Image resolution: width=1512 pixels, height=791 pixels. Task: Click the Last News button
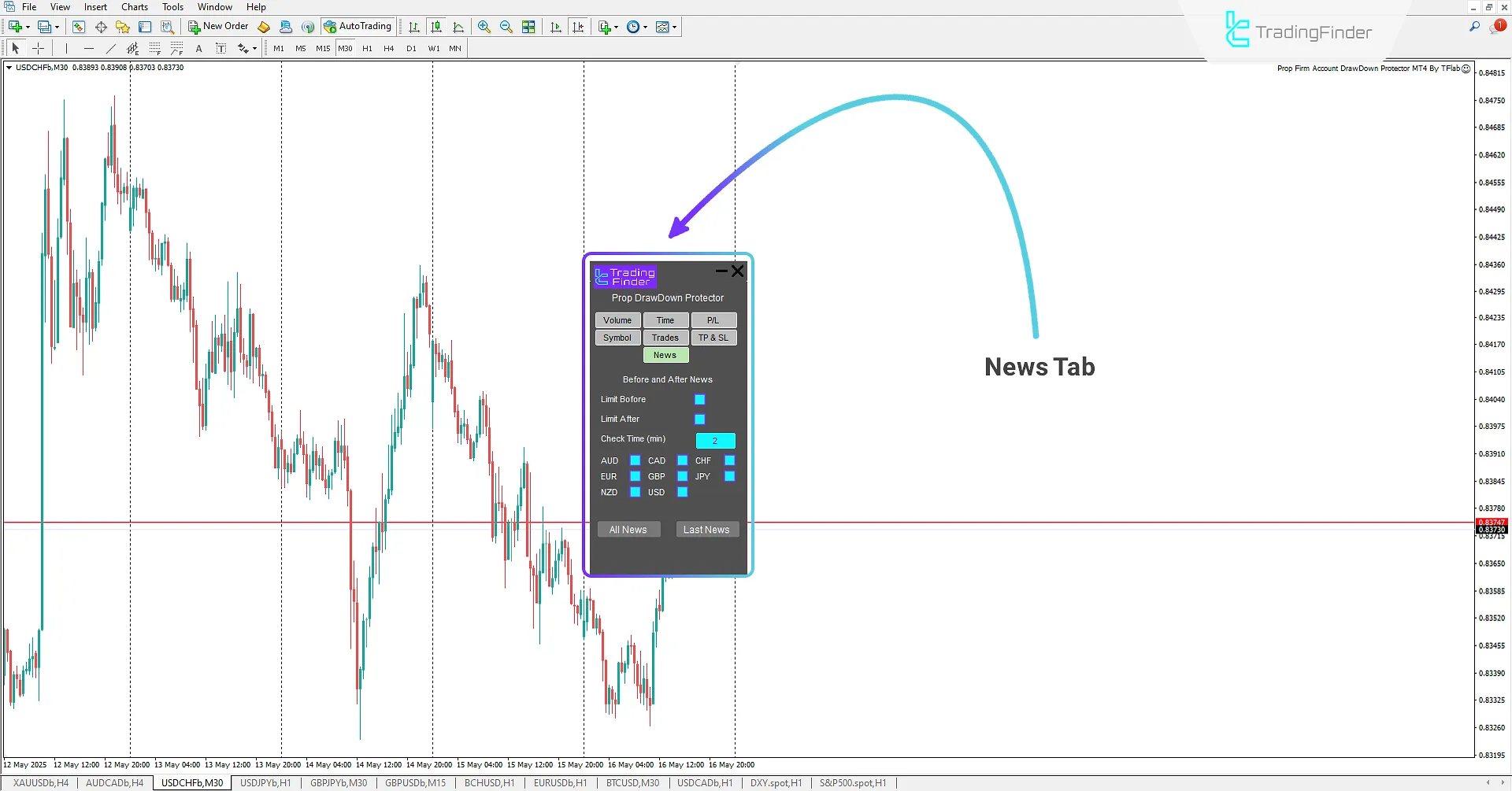[x=706, y=529]
